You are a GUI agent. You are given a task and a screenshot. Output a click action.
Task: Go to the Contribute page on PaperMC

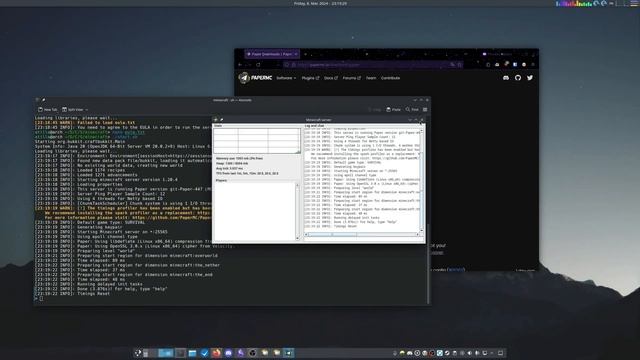coord(390,78)
